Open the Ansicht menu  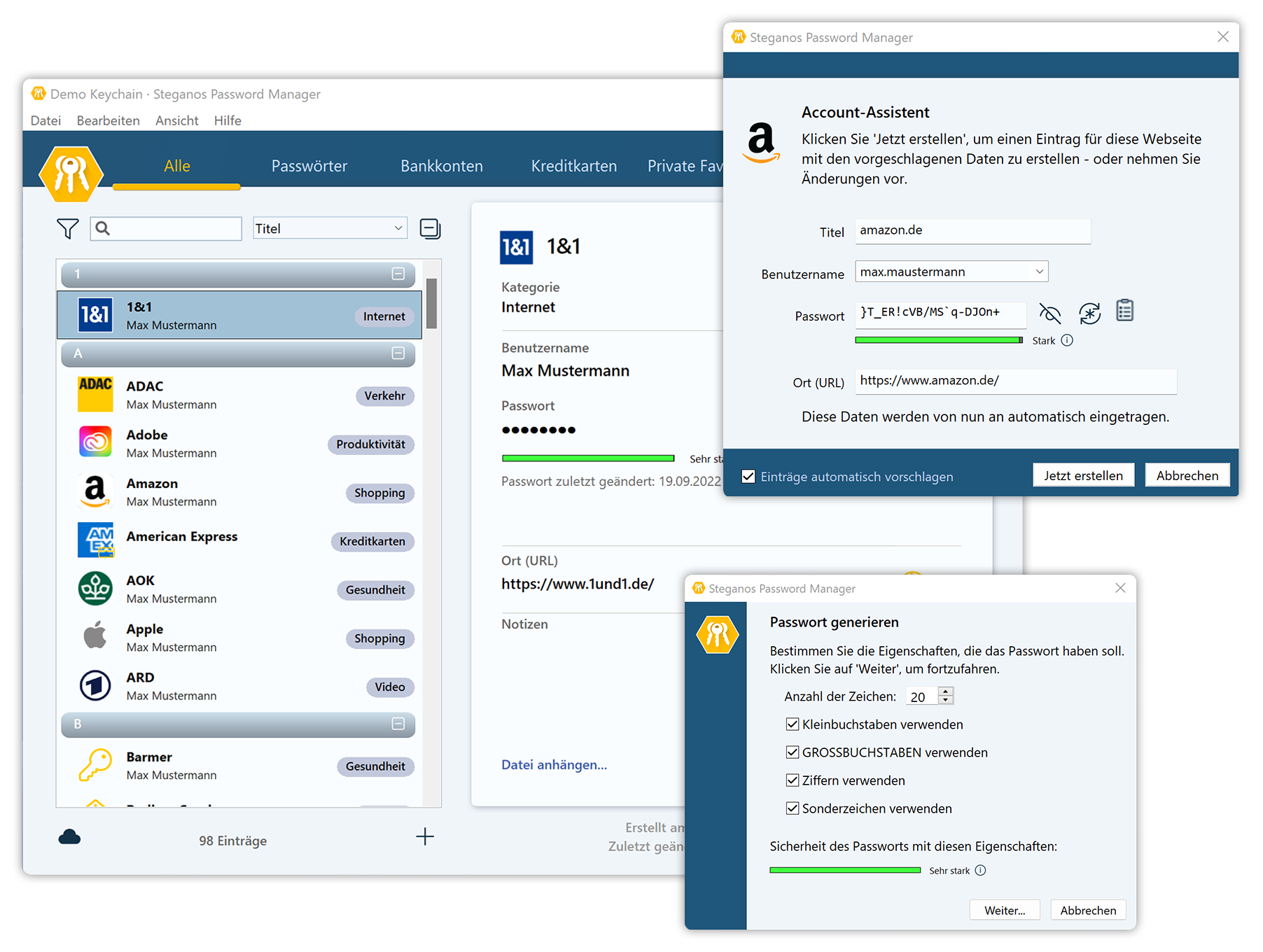point(176,120)
